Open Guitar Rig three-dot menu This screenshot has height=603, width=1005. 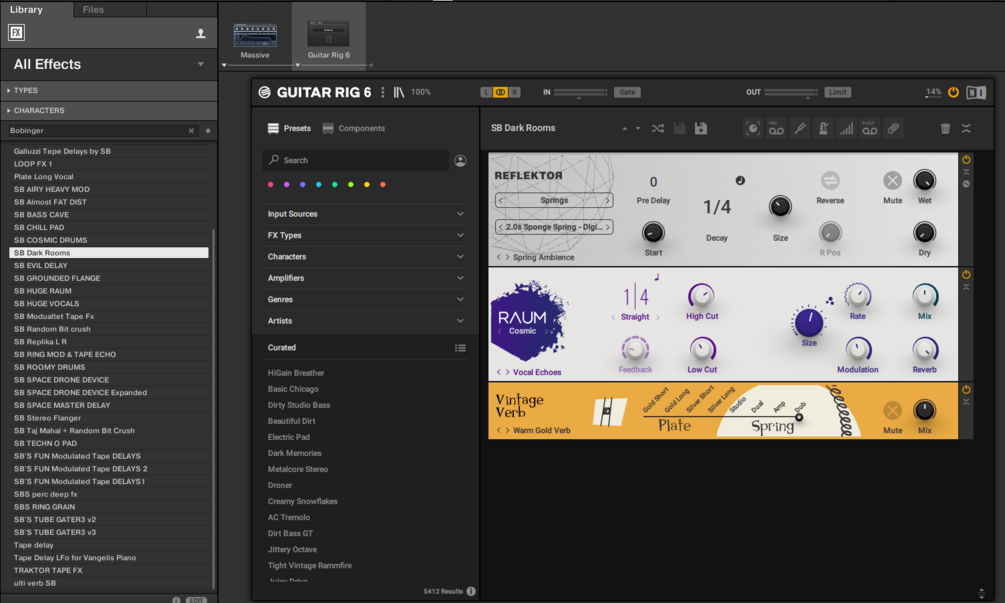click(383, 92)
